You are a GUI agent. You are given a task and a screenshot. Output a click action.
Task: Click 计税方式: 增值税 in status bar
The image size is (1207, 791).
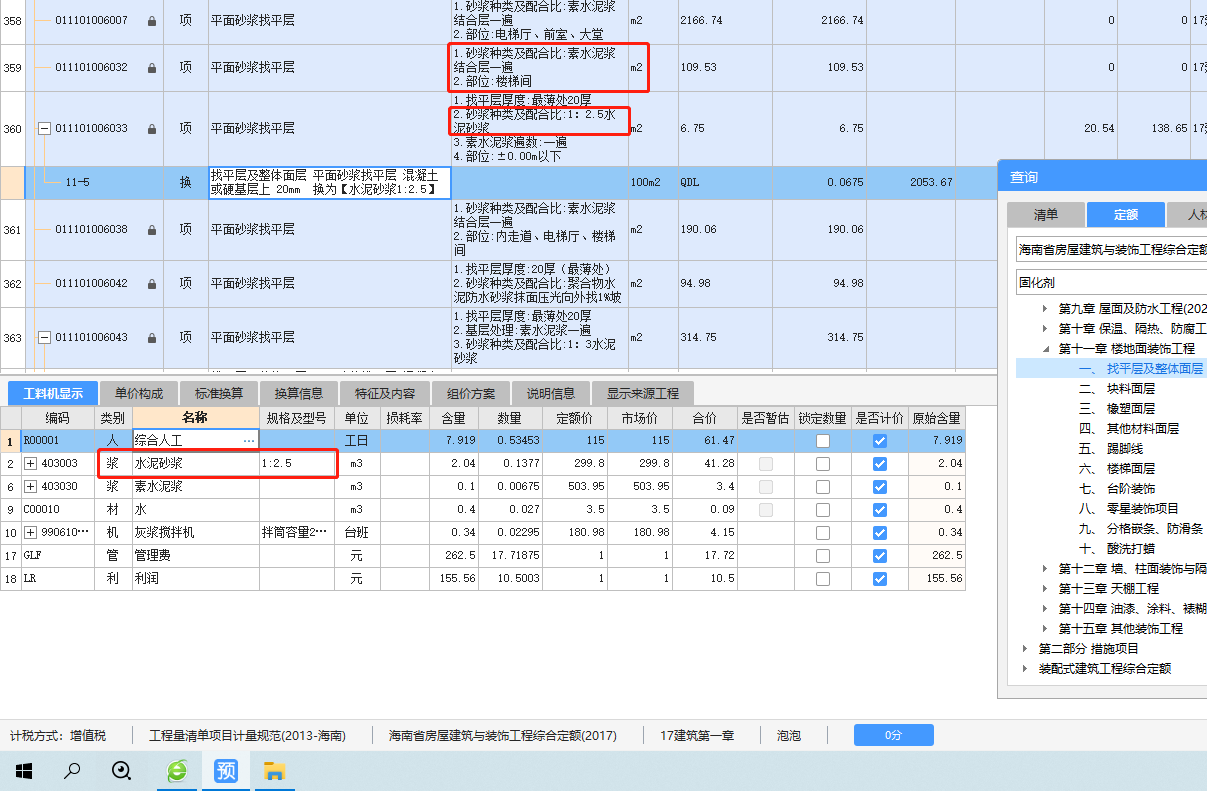tap(58, 736)
